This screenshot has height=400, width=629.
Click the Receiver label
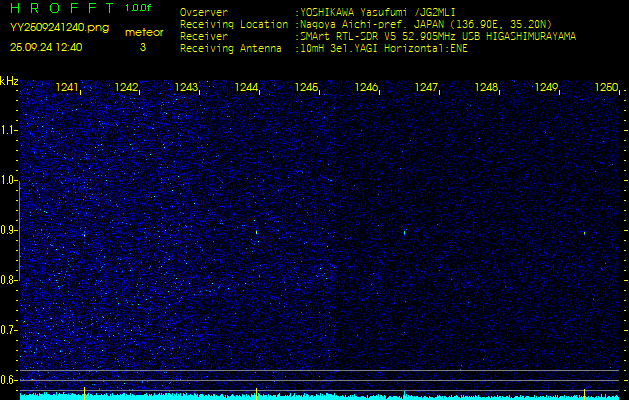[204, 37]
